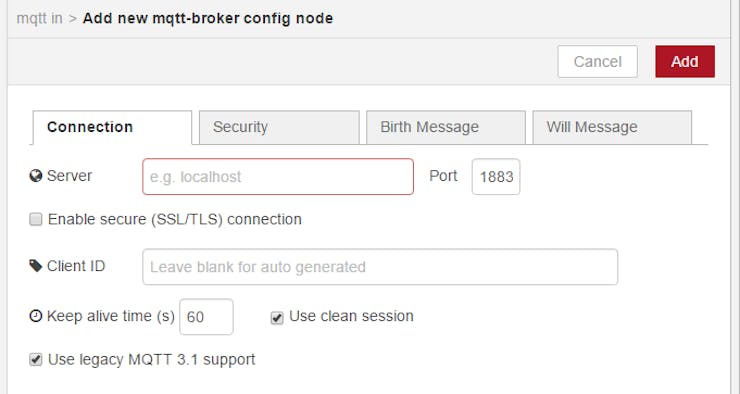Select the Keep alive time field showing 60
The height and width of the screenshot is (394, 740).
(206, 317)
